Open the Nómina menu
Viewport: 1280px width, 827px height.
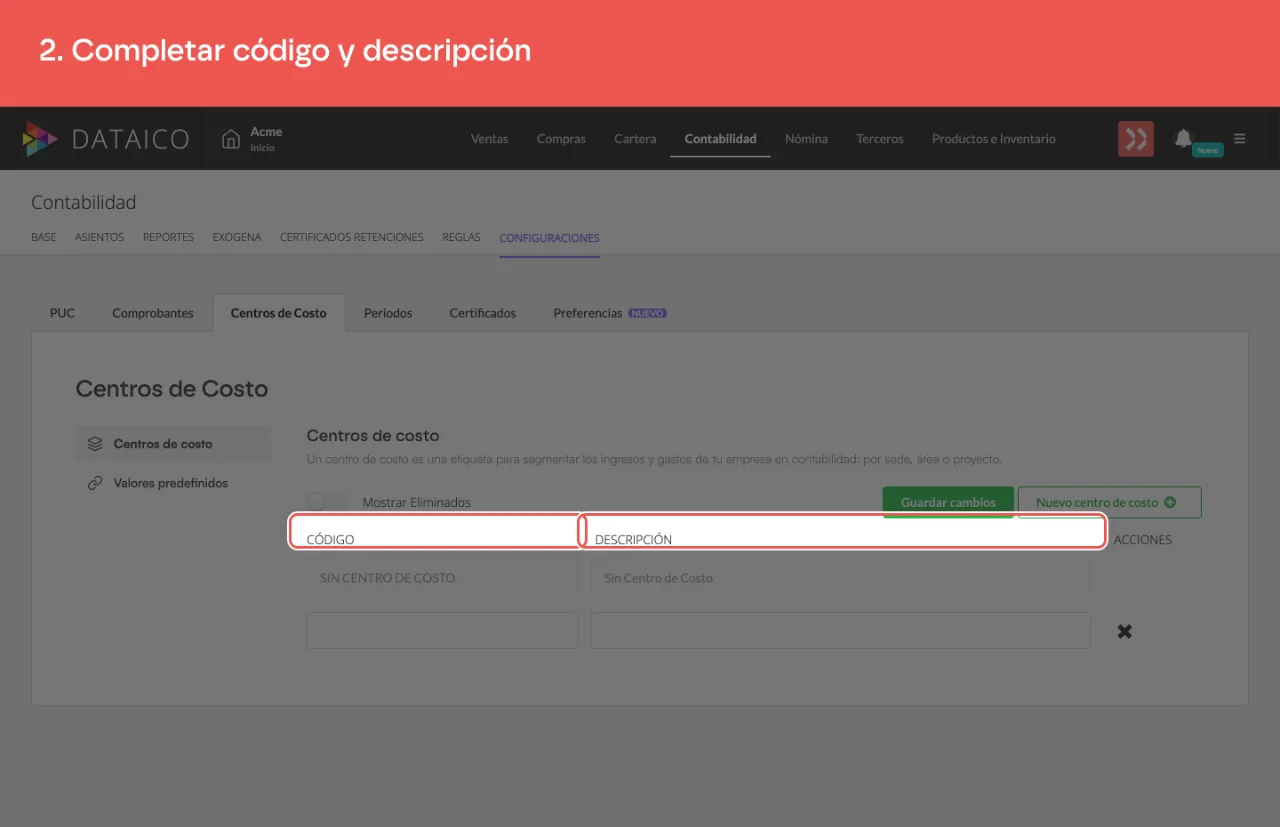(806, 139)
